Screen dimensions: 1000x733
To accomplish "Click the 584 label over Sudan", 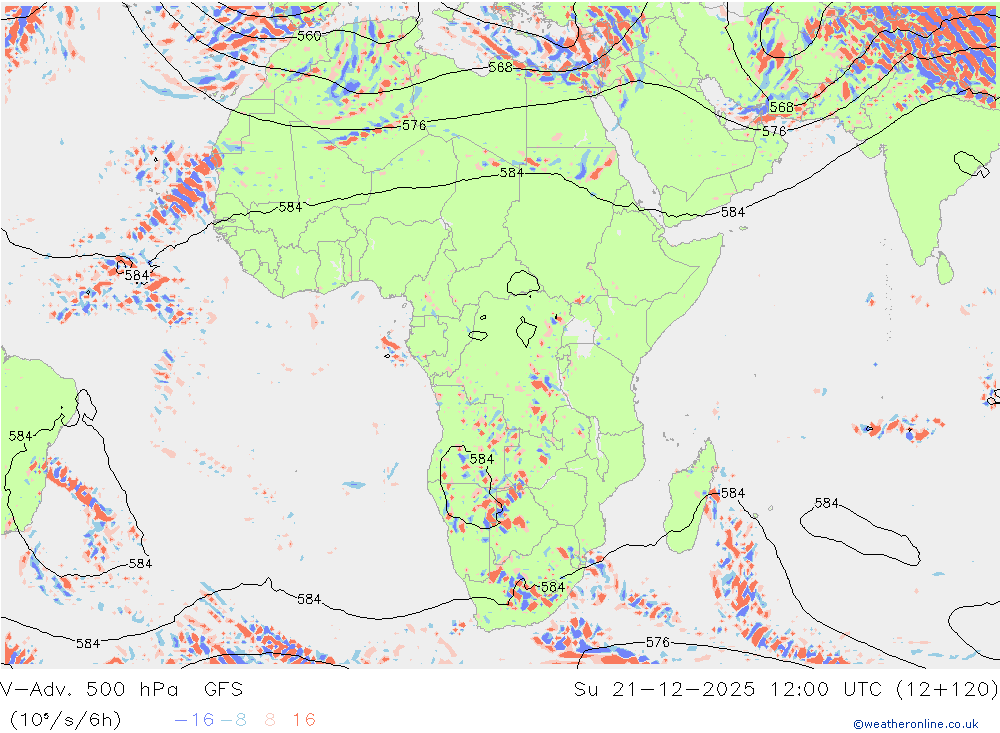I will [511, 173].
